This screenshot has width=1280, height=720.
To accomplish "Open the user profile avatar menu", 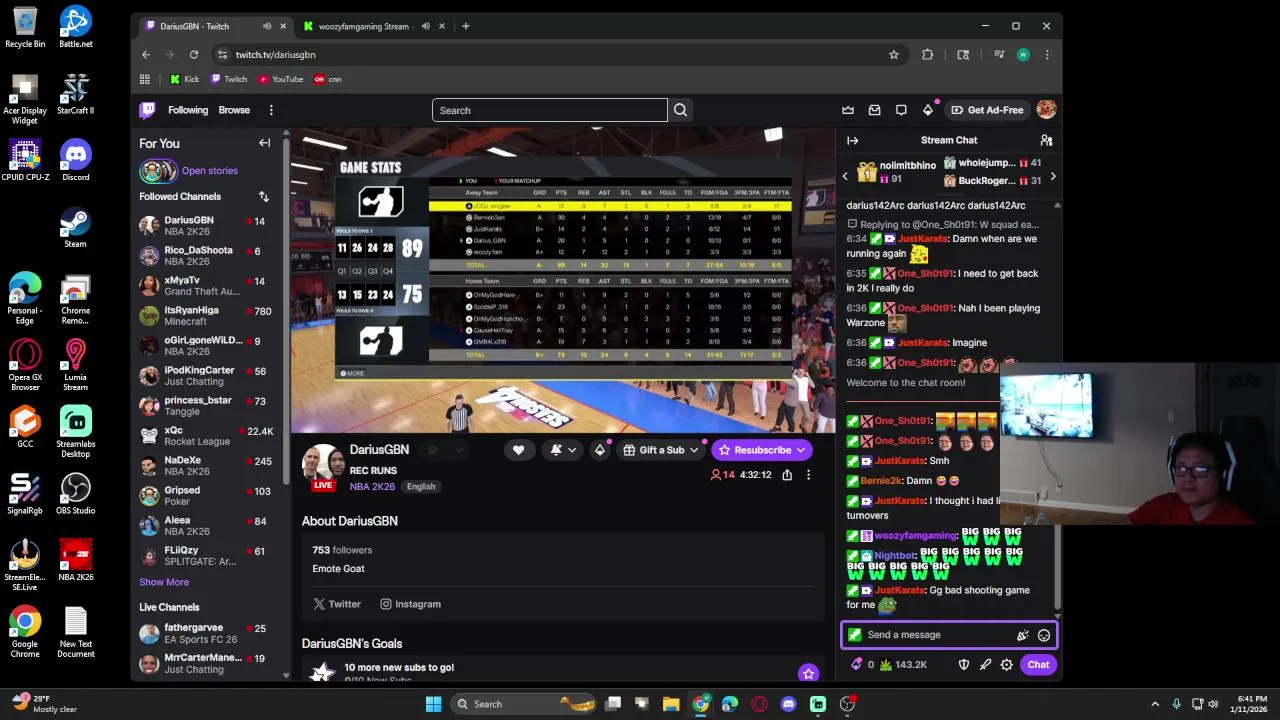I will click(x=1046, y=110).
